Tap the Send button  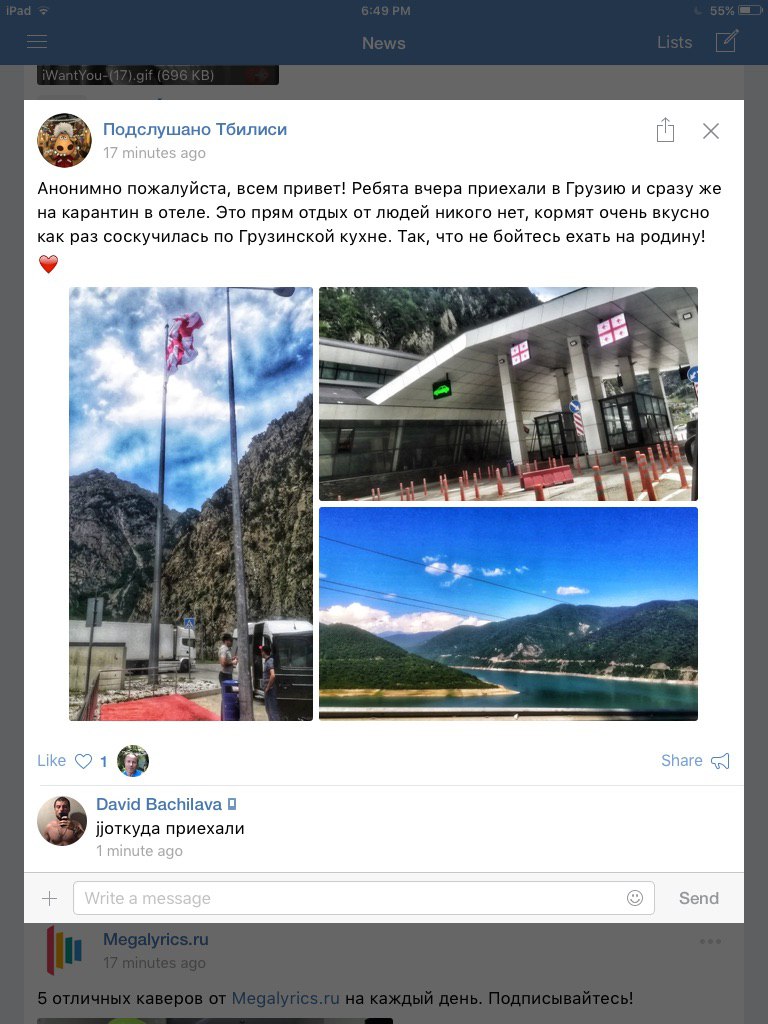pyautogui.click(x=699, y=898)
